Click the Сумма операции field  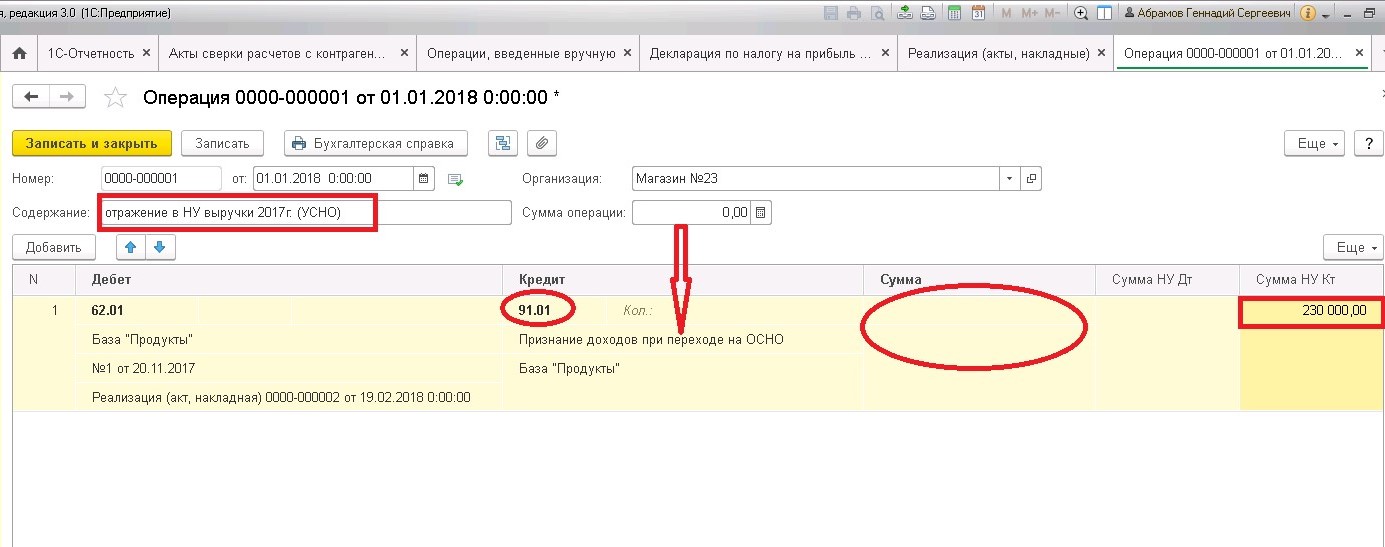tap(692, 213)
